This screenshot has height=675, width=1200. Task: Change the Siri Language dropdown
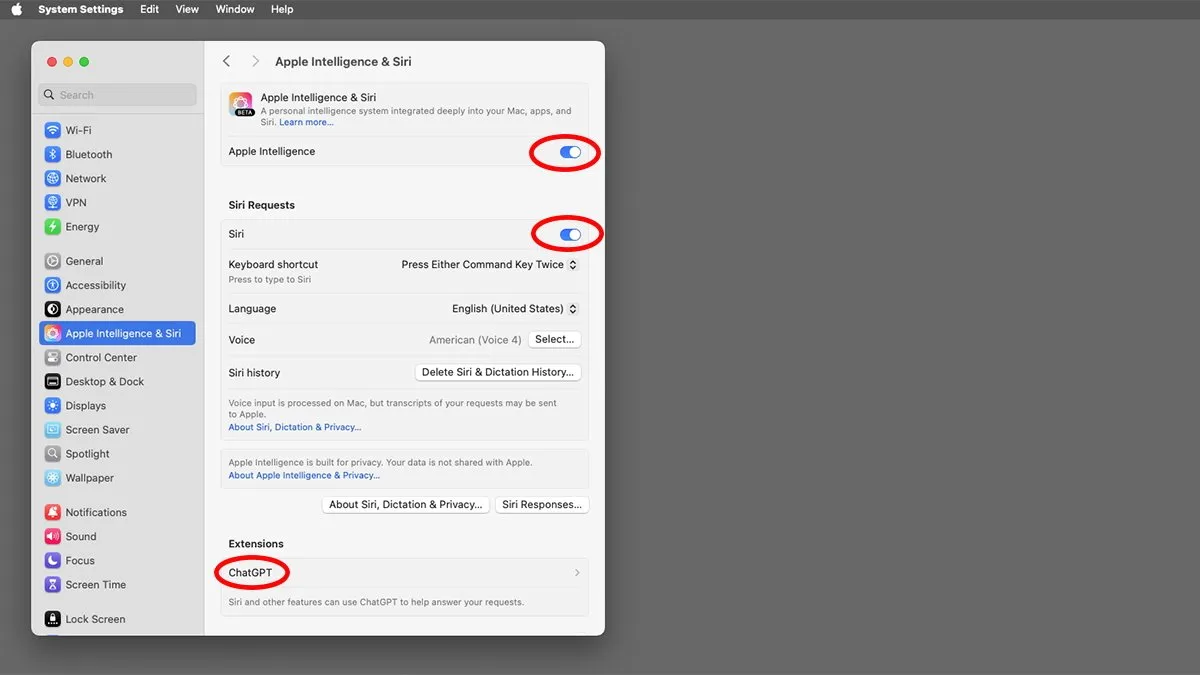513,308
